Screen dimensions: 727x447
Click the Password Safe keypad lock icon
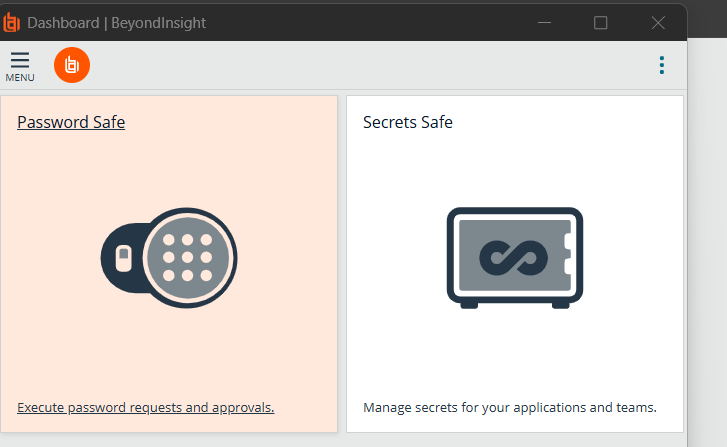point(169,258)
